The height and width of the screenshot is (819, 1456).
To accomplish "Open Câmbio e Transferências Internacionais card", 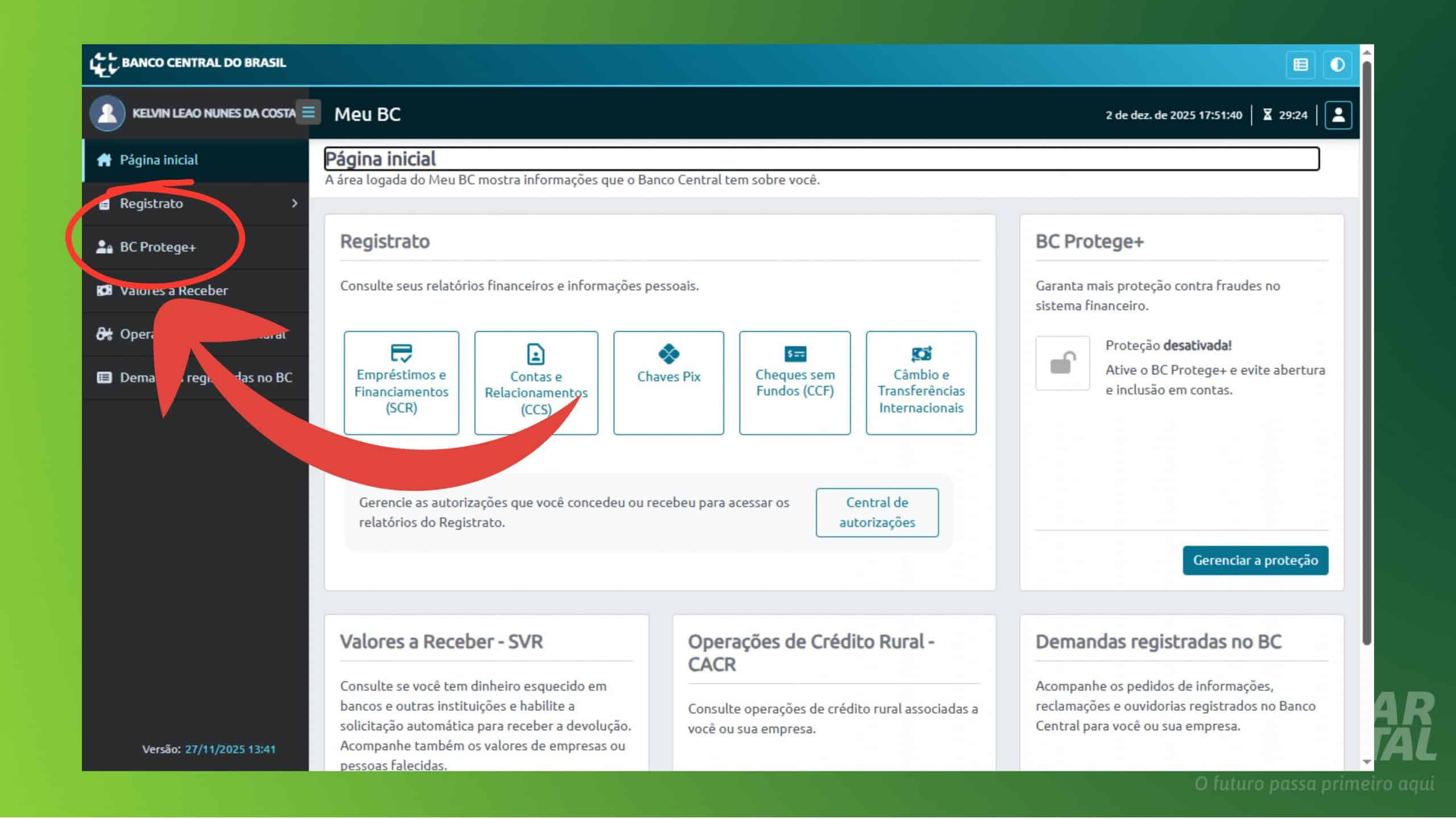I will pos(921,383).
